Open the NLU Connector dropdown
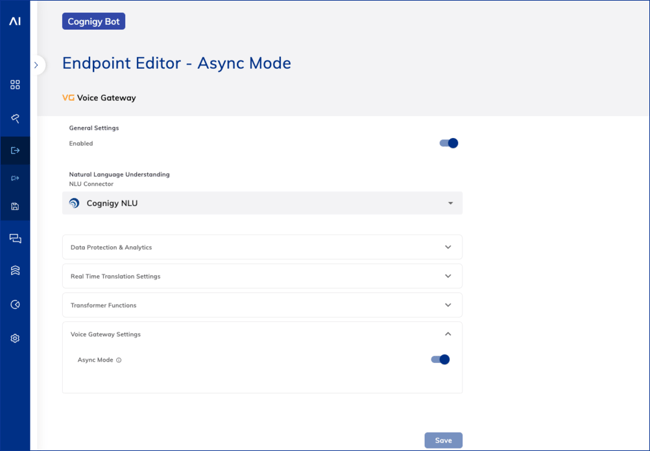650x451 pixels. point(262,203)
